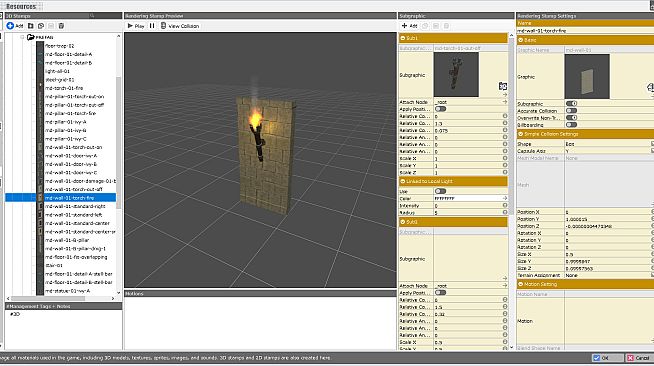Click the reset icon for first Relative Co... in Sub1
This screenshot has width=654, height=366.
click(x=505, y=116)
